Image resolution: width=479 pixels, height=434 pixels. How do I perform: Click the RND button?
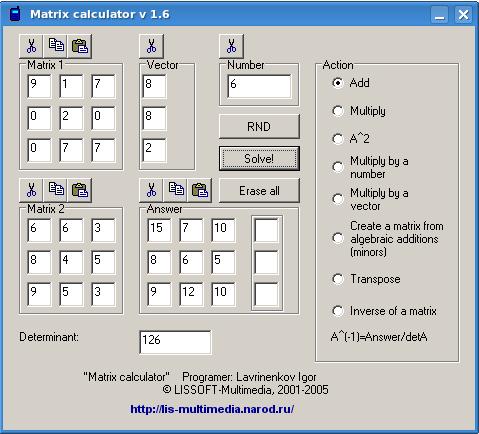click(259, 127)
